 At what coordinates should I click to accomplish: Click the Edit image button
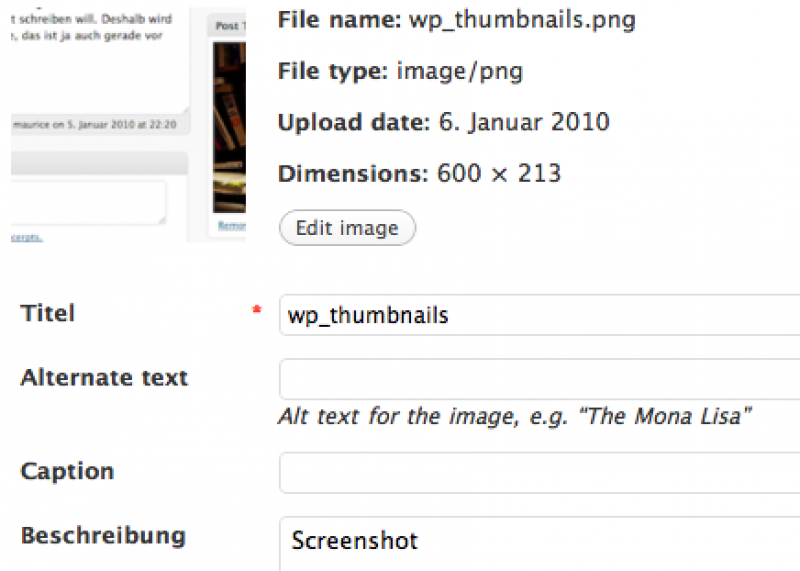[347, 228]
